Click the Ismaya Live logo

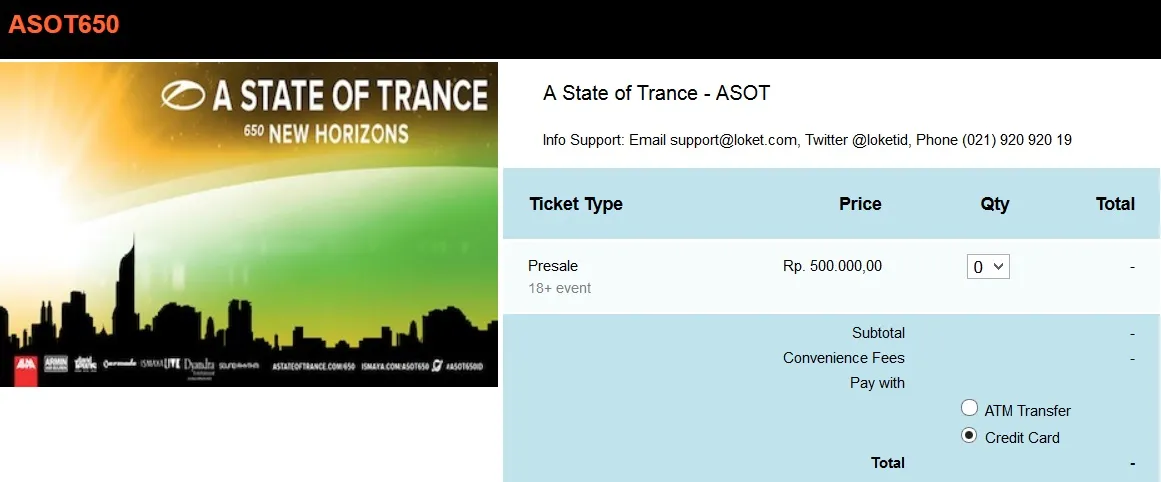pos(158,367)
